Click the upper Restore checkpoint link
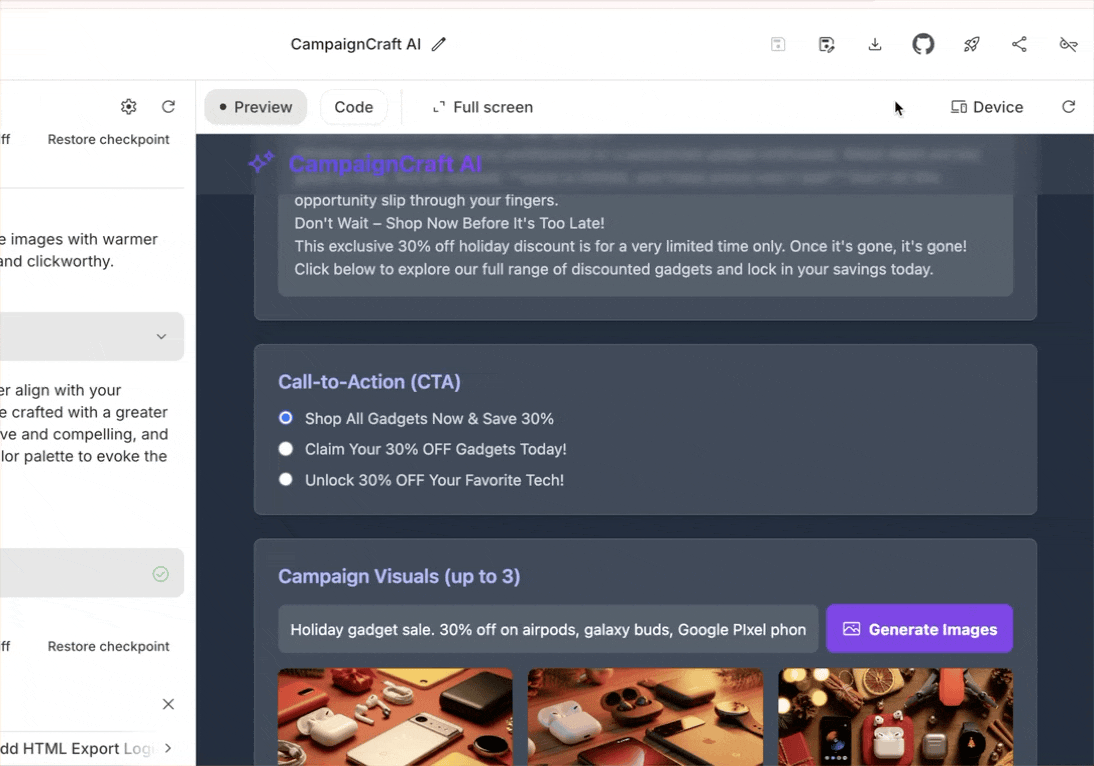The height and width of the screenshot is (766, 1094). click(x=108, y=139)
